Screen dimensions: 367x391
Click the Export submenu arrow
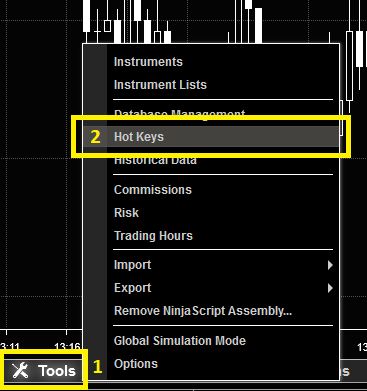(330, 288)
